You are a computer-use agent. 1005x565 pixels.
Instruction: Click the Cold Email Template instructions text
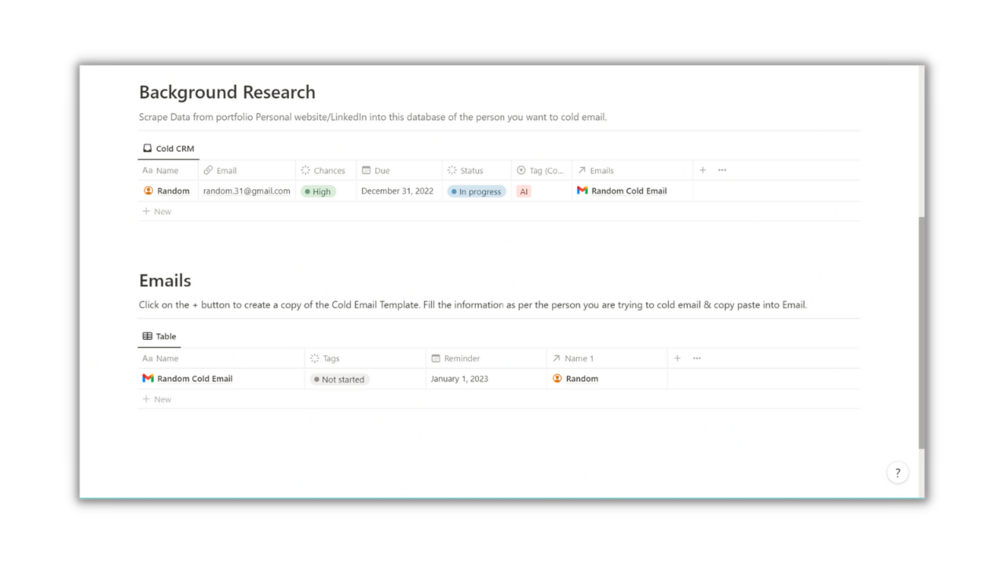click(x=473, y=305)
